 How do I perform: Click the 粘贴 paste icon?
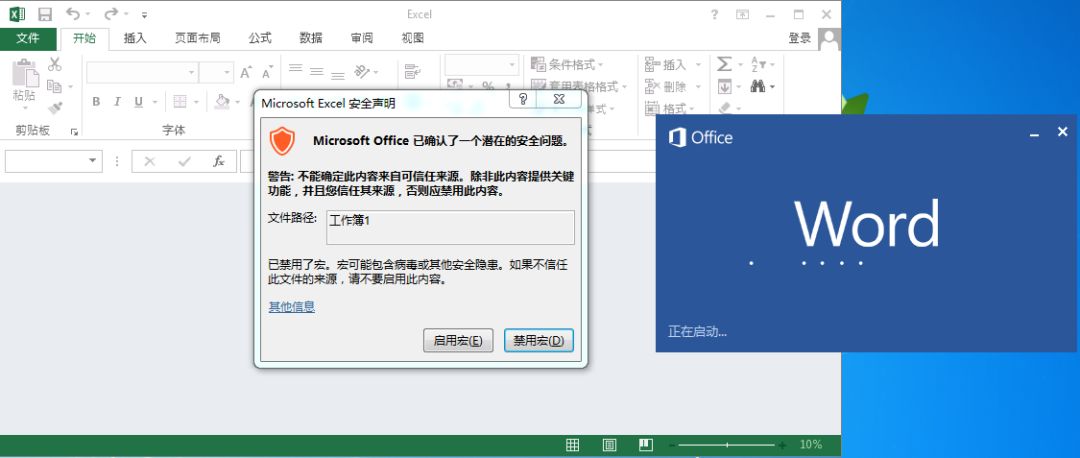(25, 73)
